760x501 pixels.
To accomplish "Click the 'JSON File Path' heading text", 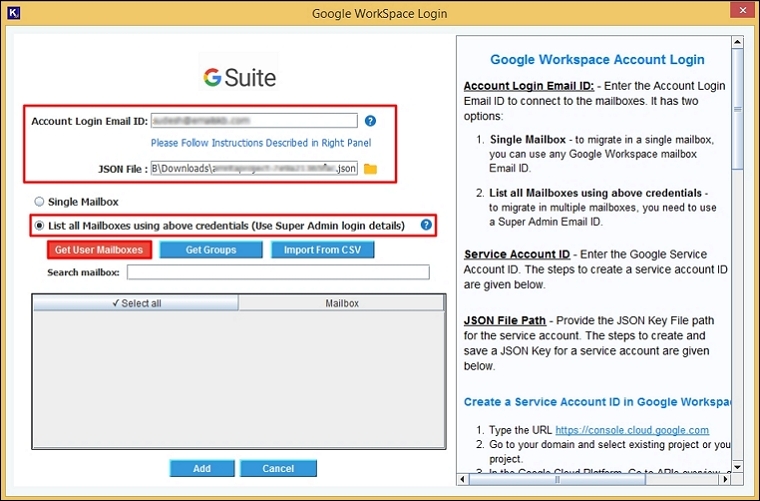I will pyautogui.click(x=505, y=320).
